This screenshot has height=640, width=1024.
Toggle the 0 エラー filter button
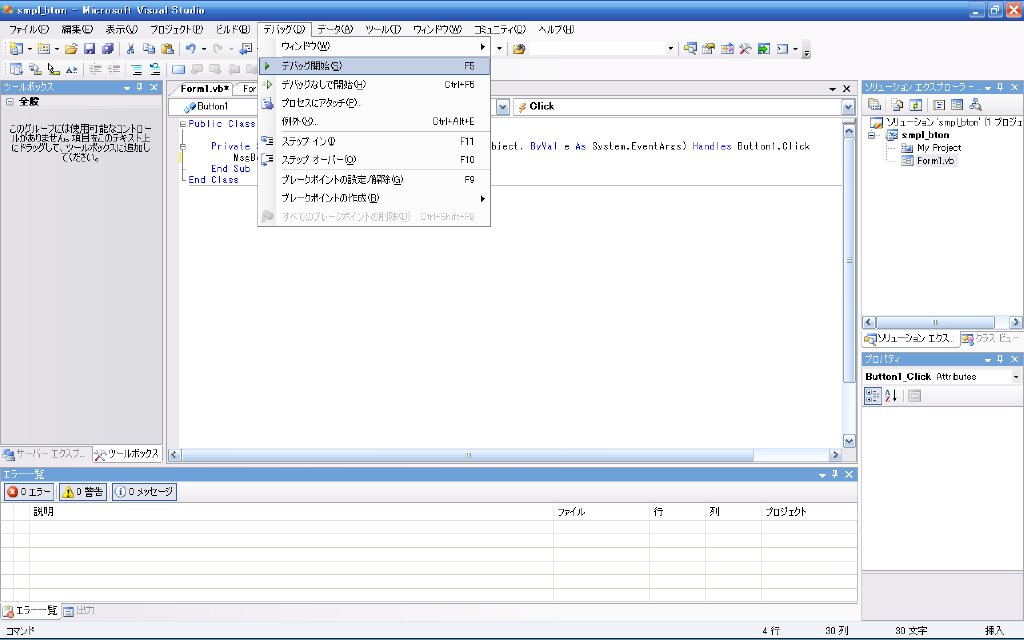29,492
